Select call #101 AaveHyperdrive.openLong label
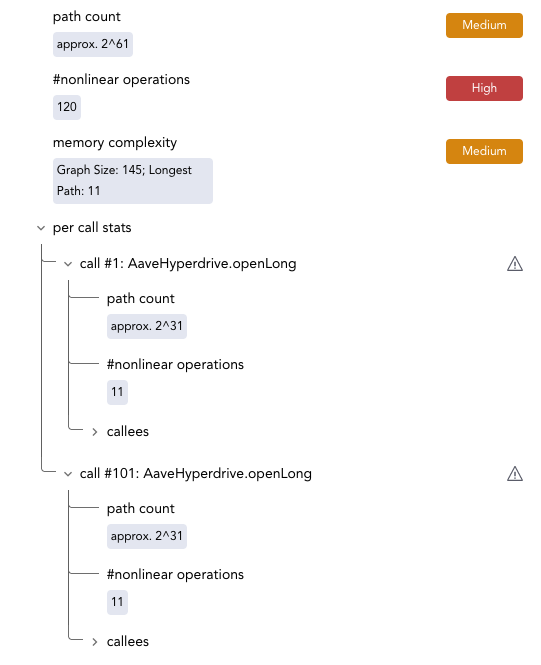Viewport: 541px width, 665px height. coord(195,473)
